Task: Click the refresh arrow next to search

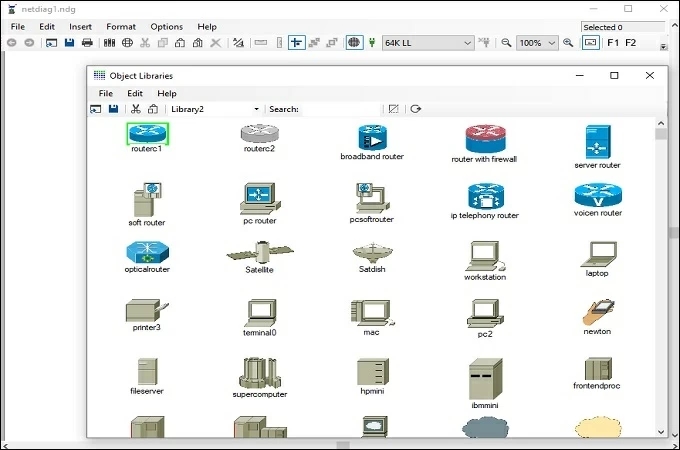Action: [x=416, y=109]
